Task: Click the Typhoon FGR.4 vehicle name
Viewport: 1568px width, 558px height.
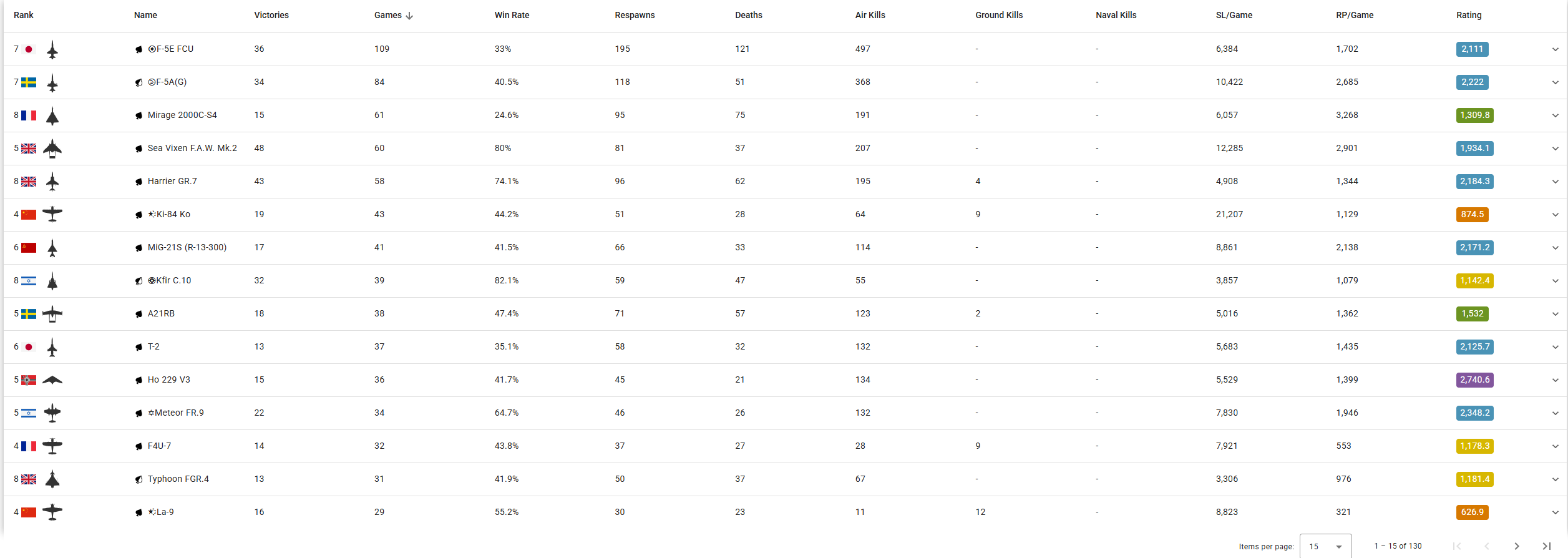Action: point(178,479)
